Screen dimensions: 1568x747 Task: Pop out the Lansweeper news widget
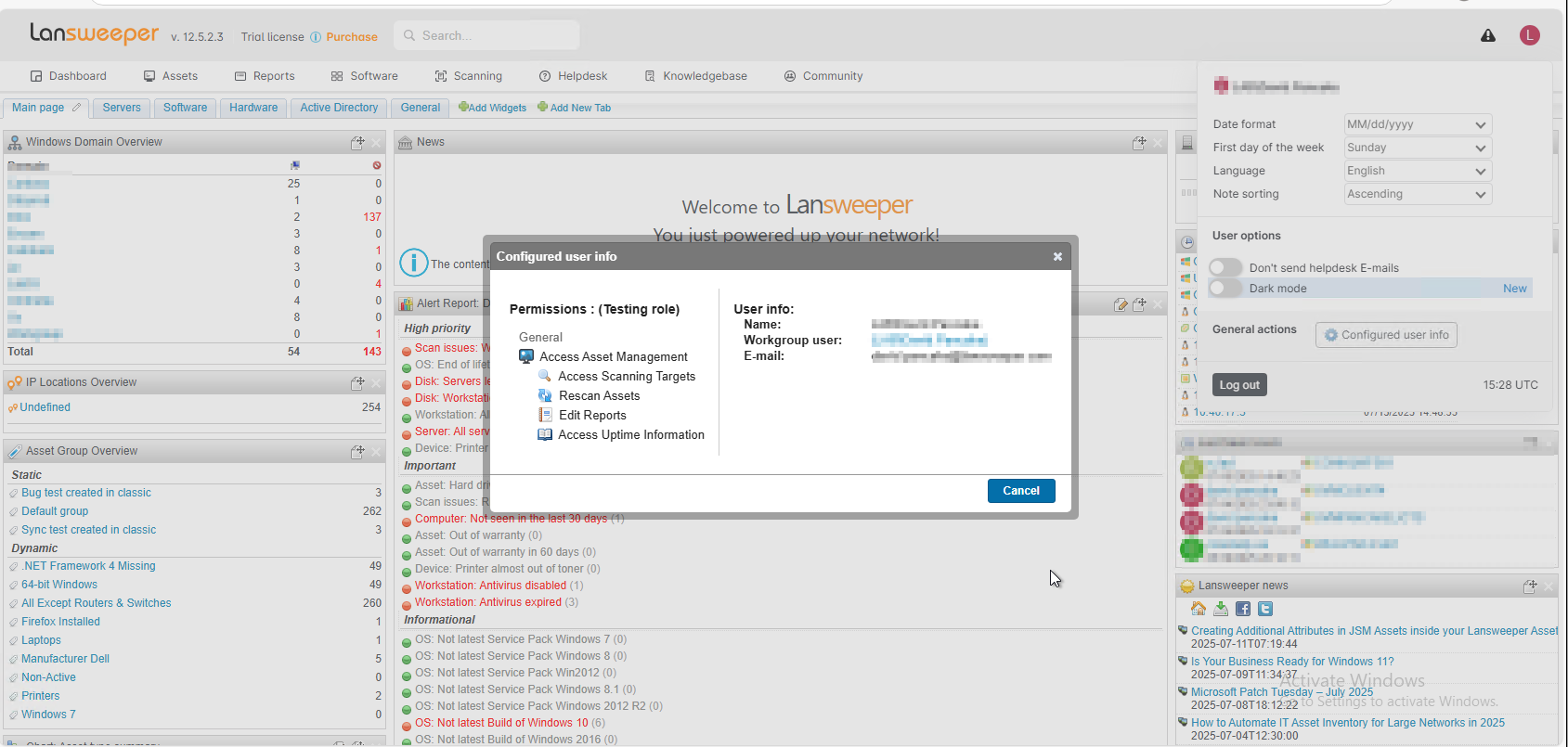click(1530, 586)
